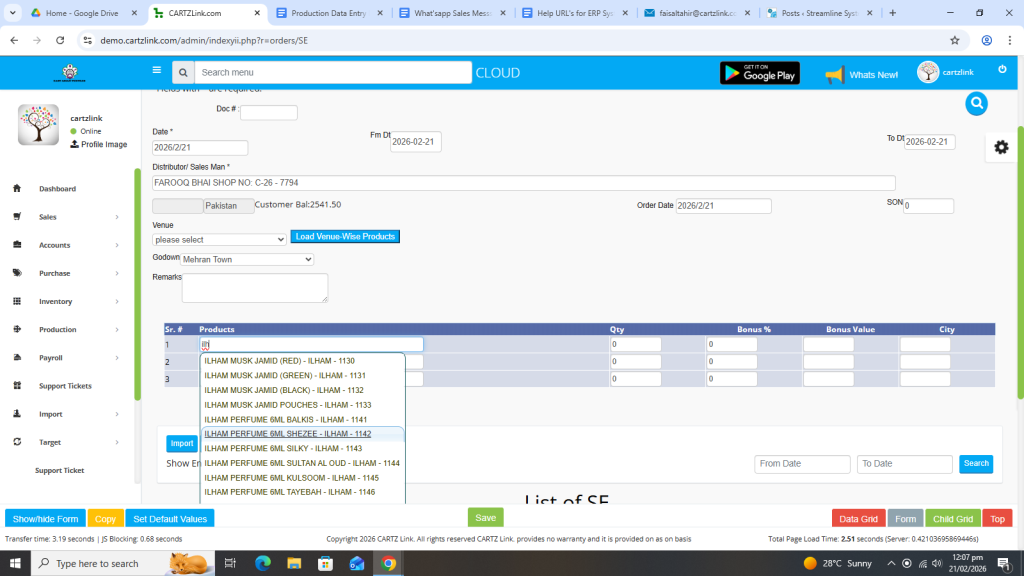
Task: Click the Google Play badge
Action: click(x=759, y=73)
